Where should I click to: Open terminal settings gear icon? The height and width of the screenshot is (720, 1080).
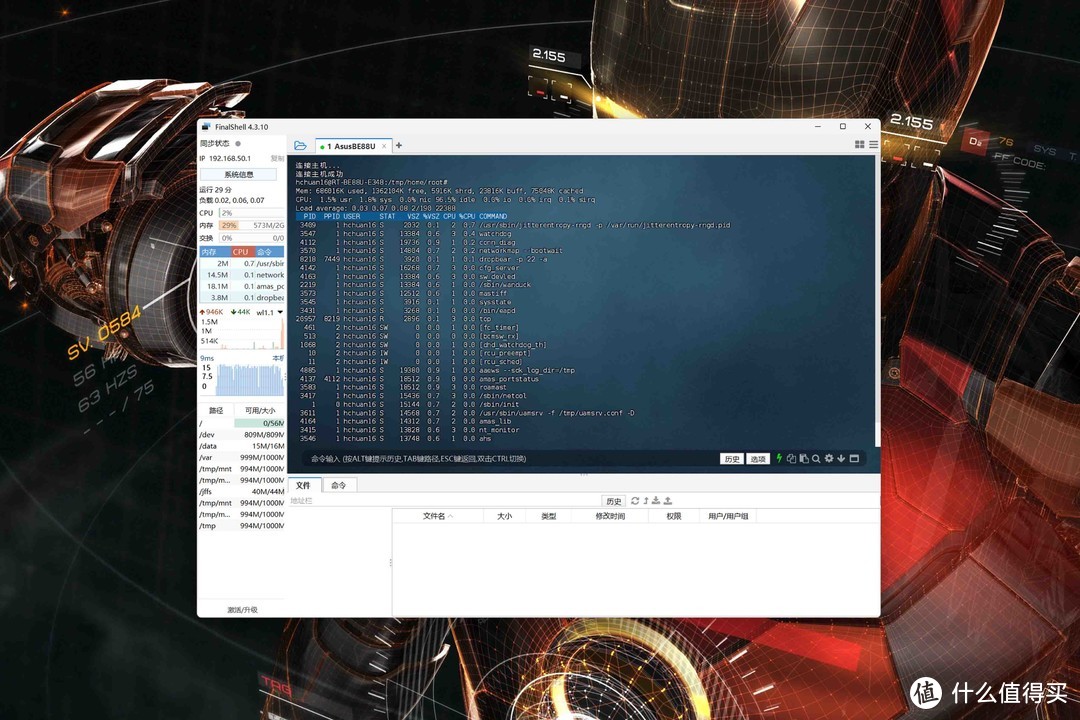[829, 459]
